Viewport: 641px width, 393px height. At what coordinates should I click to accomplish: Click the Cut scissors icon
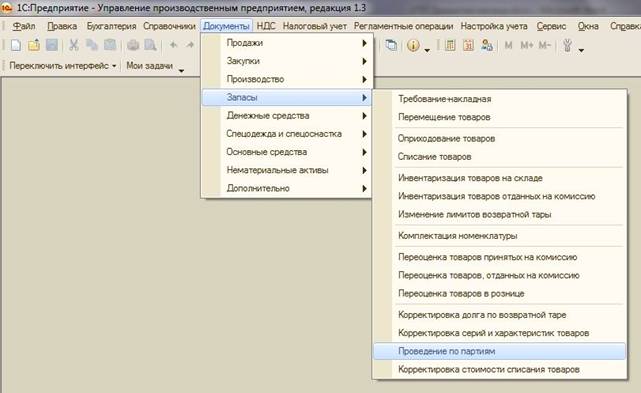74,45
